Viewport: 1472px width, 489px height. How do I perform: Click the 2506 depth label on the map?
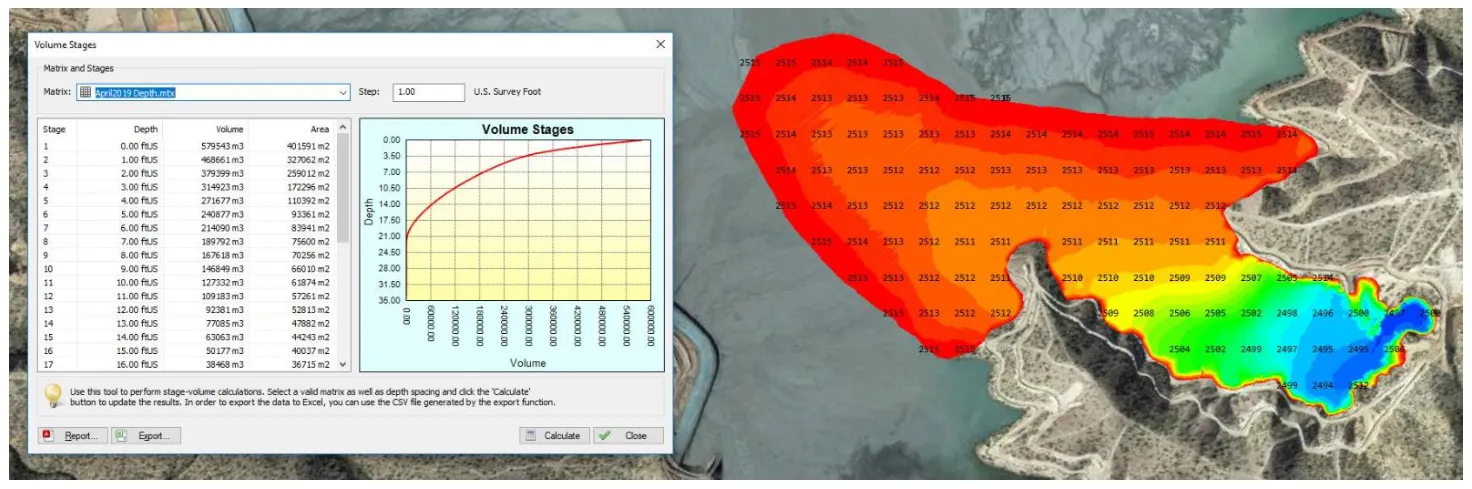coord(1179,314)
